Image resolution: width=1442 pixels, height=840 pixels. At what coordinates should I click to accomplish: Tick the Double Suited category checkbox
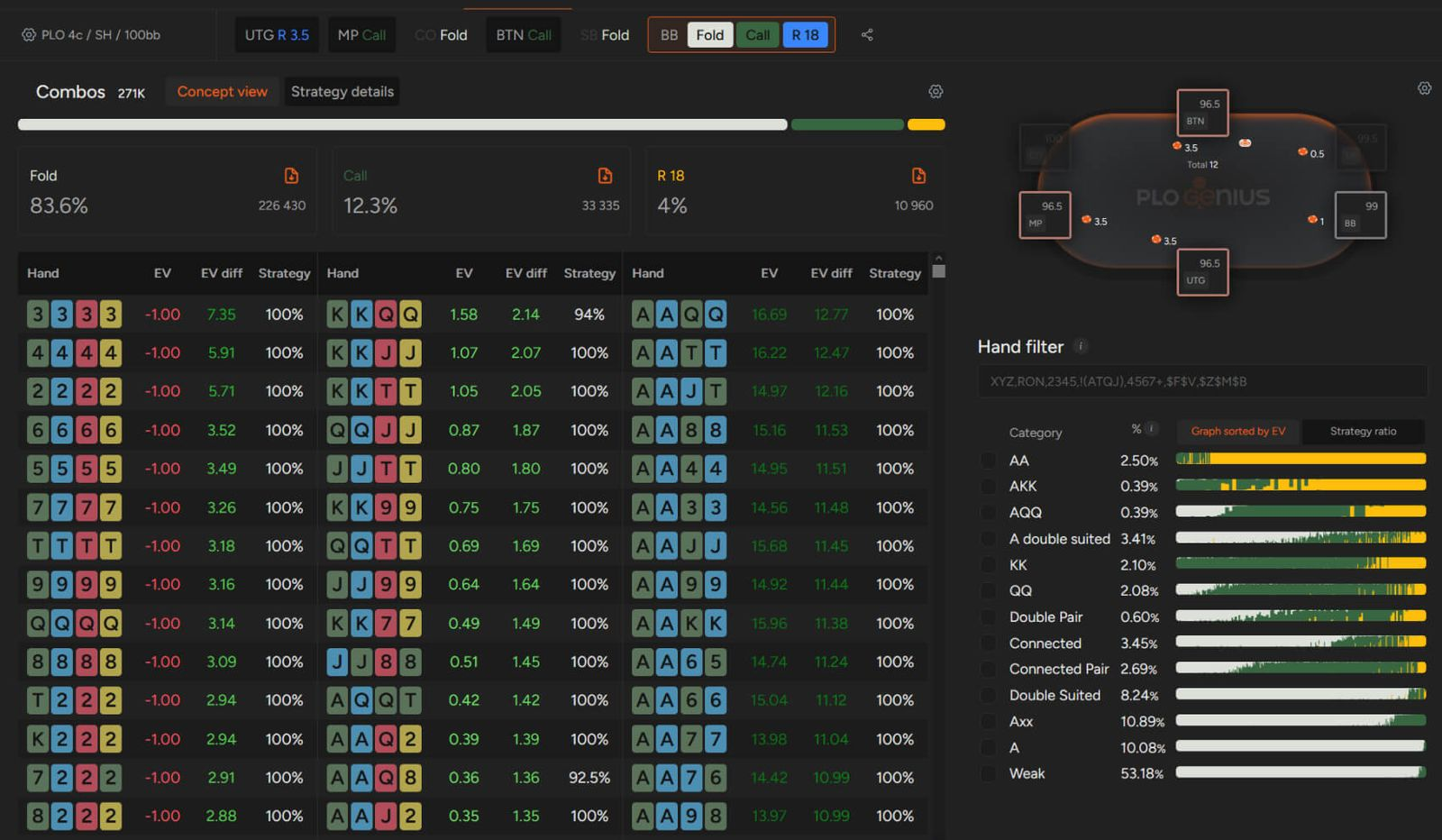coord(989,696)
